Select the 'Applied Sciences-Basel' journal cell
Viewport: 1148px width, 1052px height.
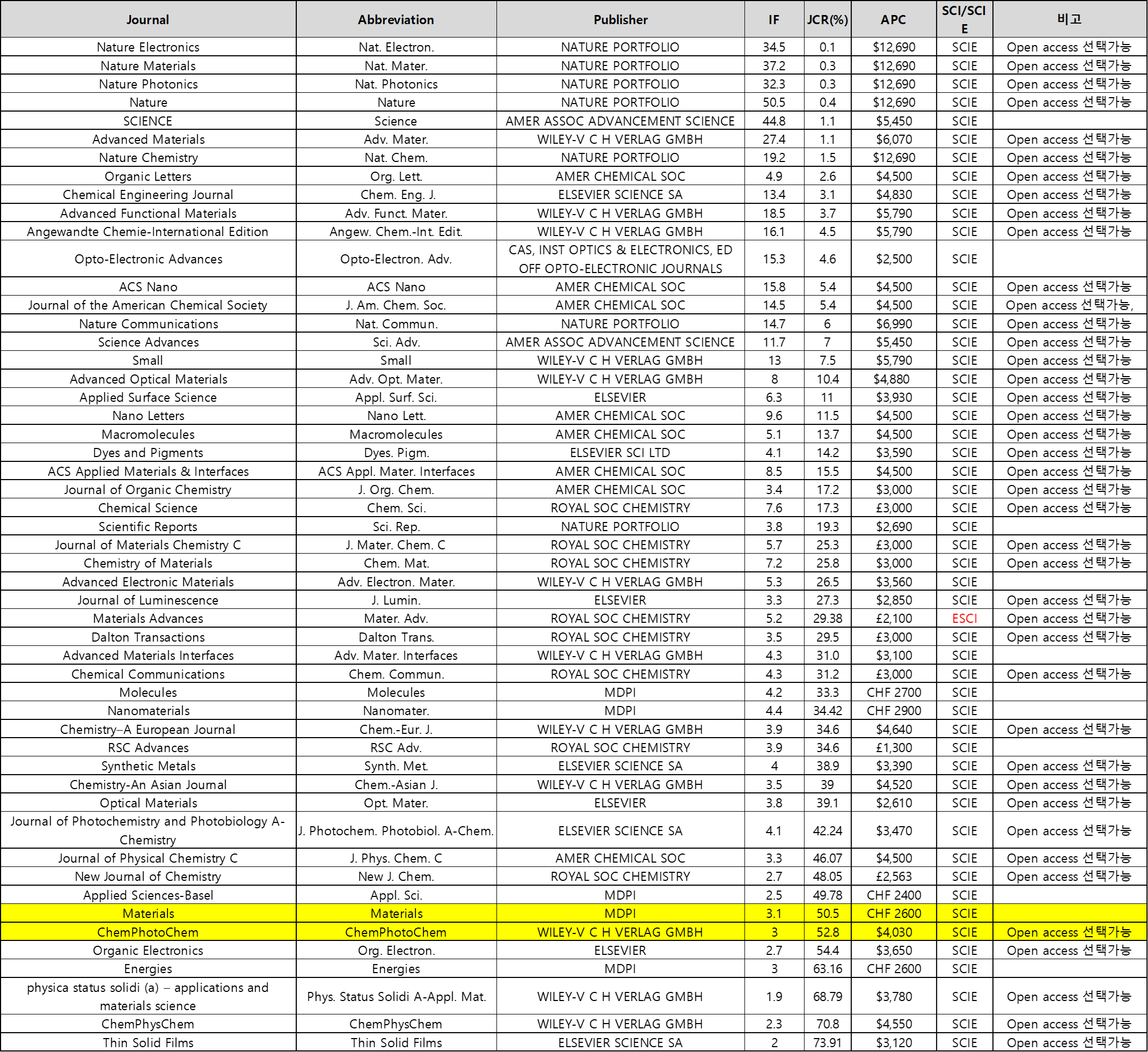pyautogui.click(x=148, y=895)
